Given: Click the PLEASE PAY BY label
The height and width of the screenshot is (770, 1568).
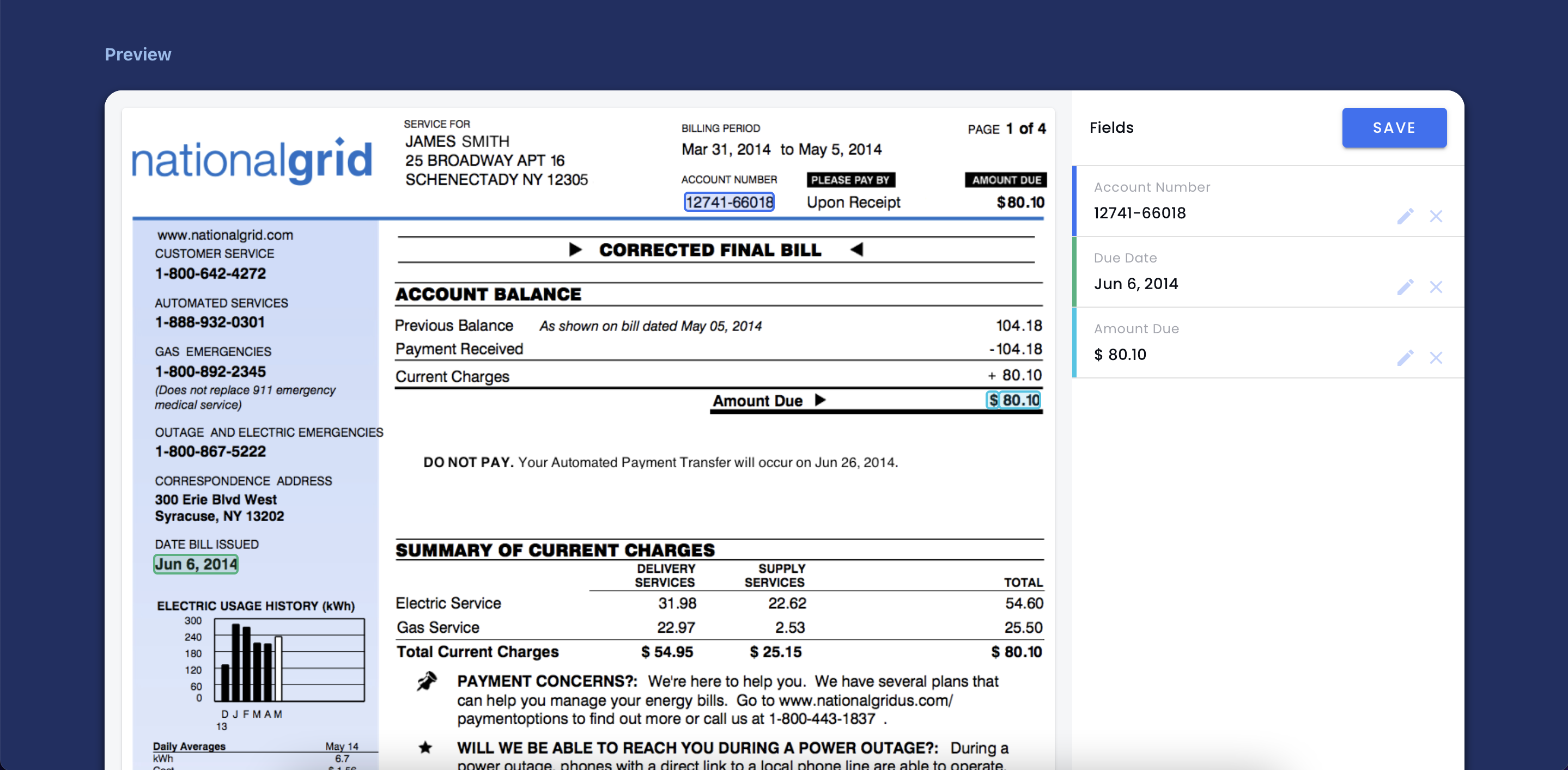Looking at the screenshot, I should [850, 180].
